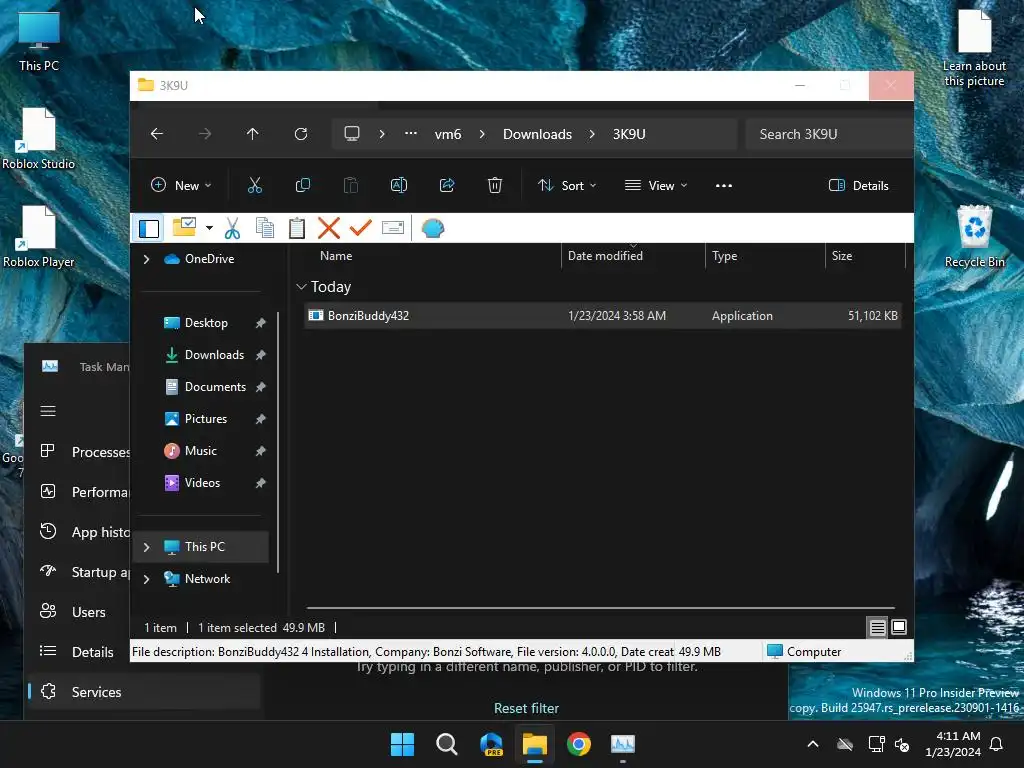Launch Google Chrome from taskbar
This screenshot has width=1024, height=768.
579,744
